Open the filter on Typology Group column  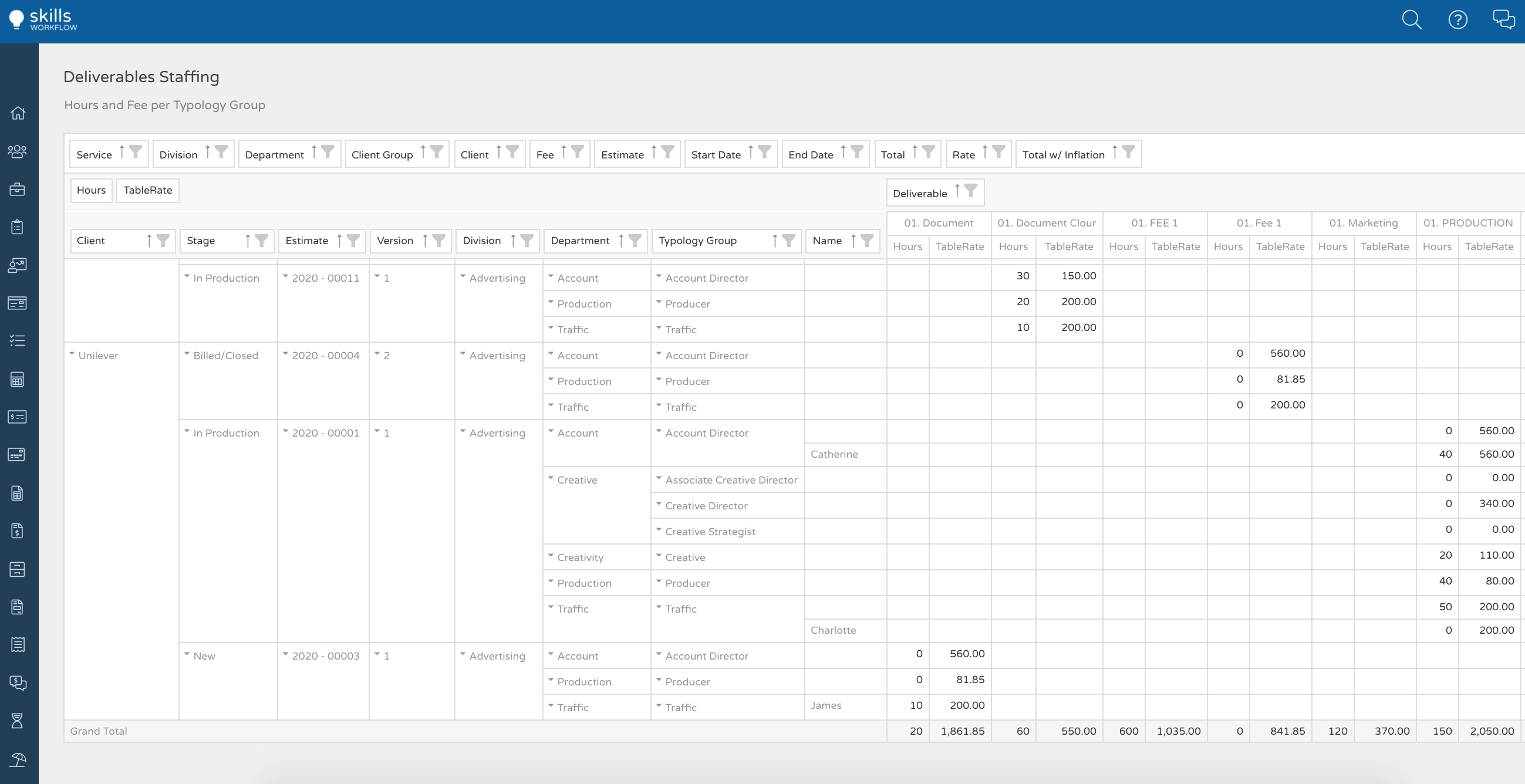[789, 240]
